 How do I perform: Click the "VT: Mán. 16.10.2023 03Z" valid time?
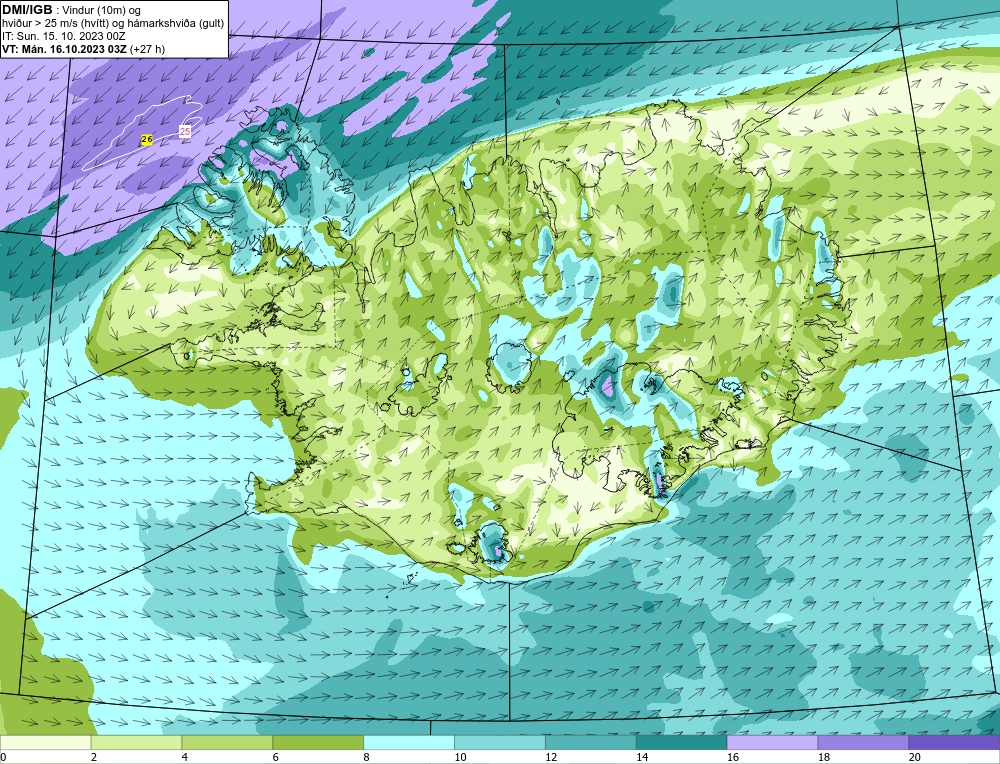click(64, 49)
